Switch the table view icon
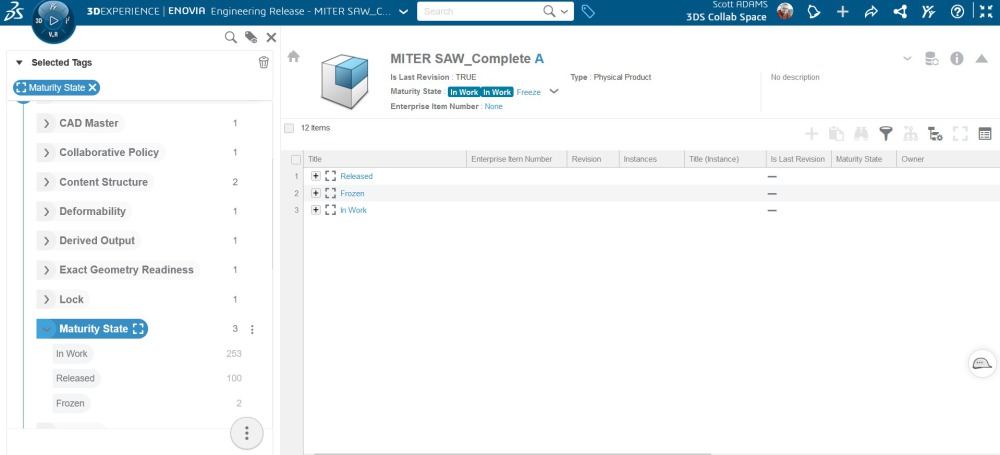1000x455 pixels. 985,134
